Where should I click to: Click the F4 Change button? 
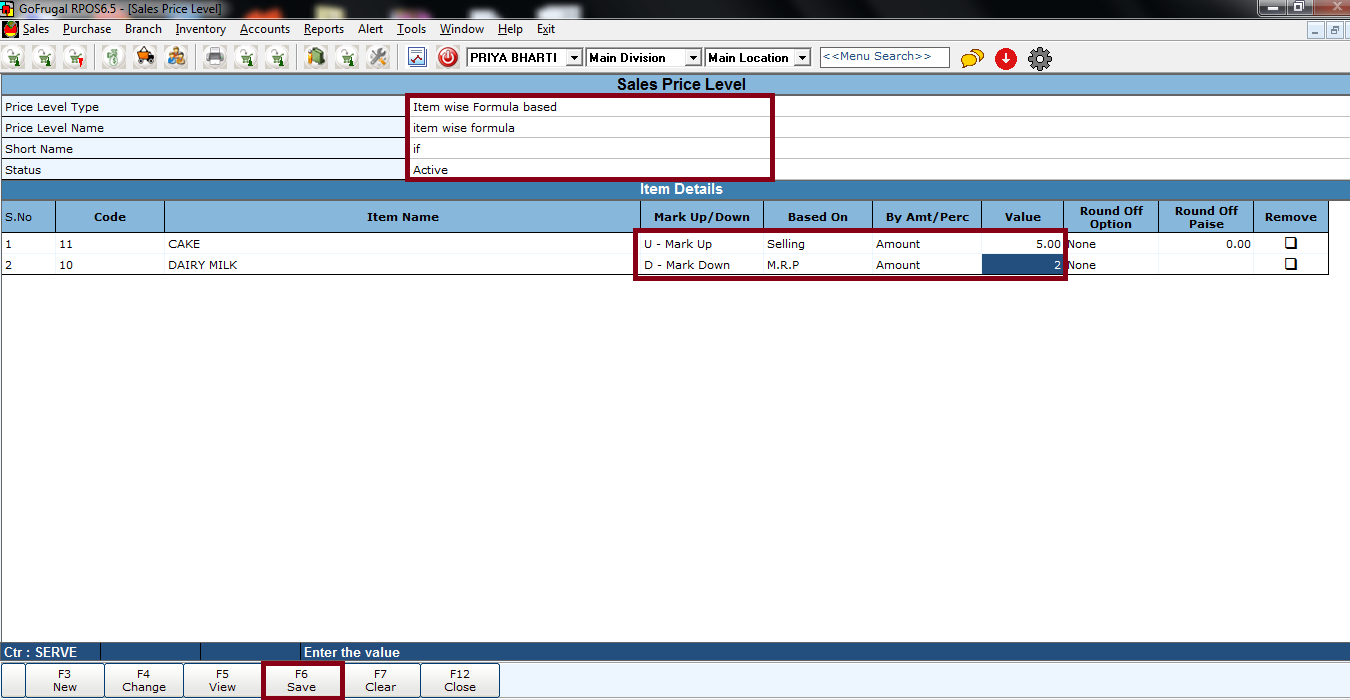144,680
